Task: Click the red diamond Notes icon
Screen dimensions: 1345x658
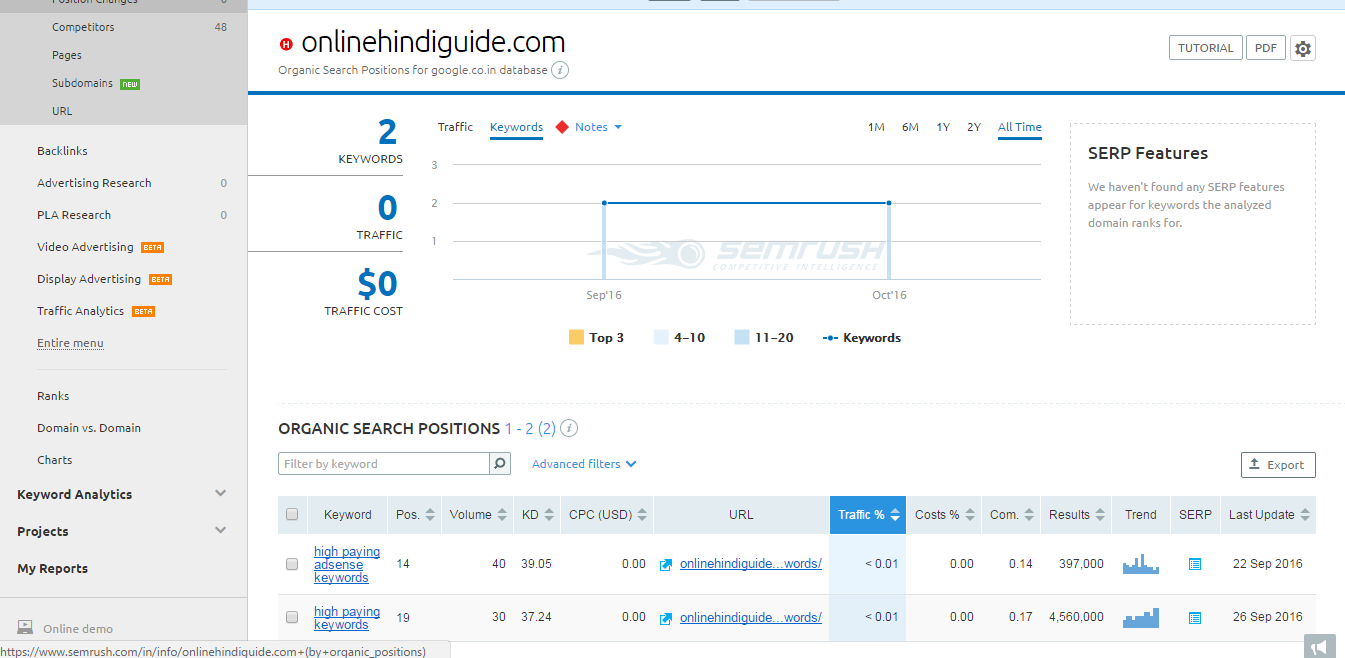Action: [x=562, y=127]
